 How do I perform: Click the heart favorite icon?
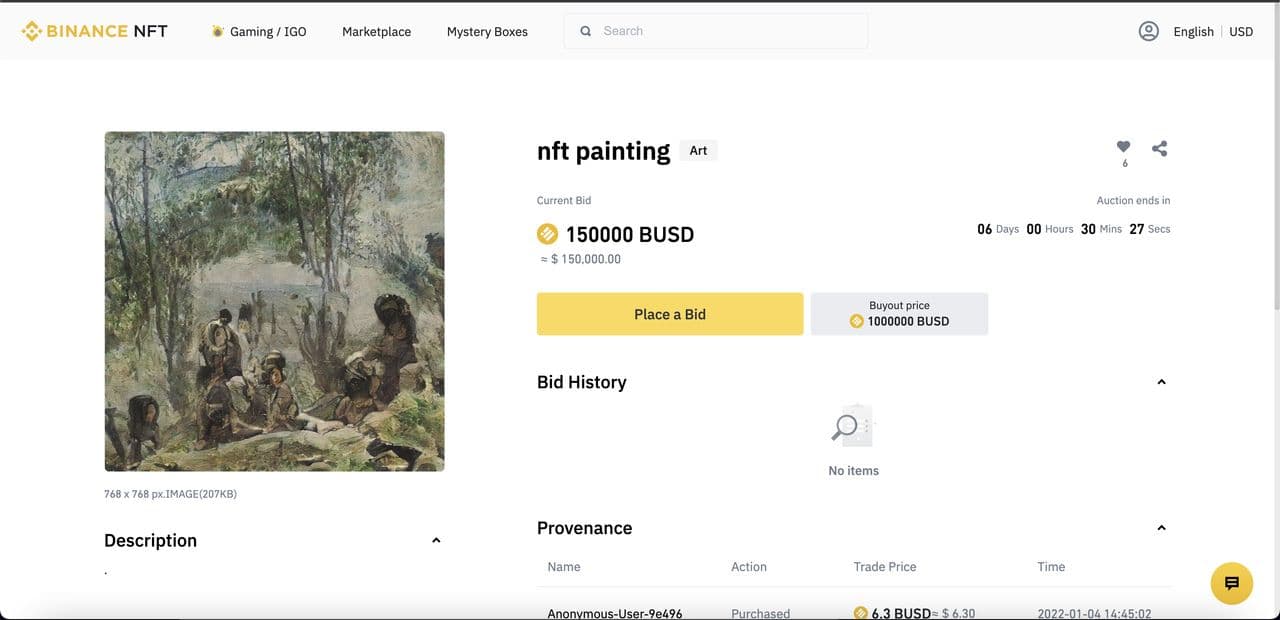[1124, 147]
